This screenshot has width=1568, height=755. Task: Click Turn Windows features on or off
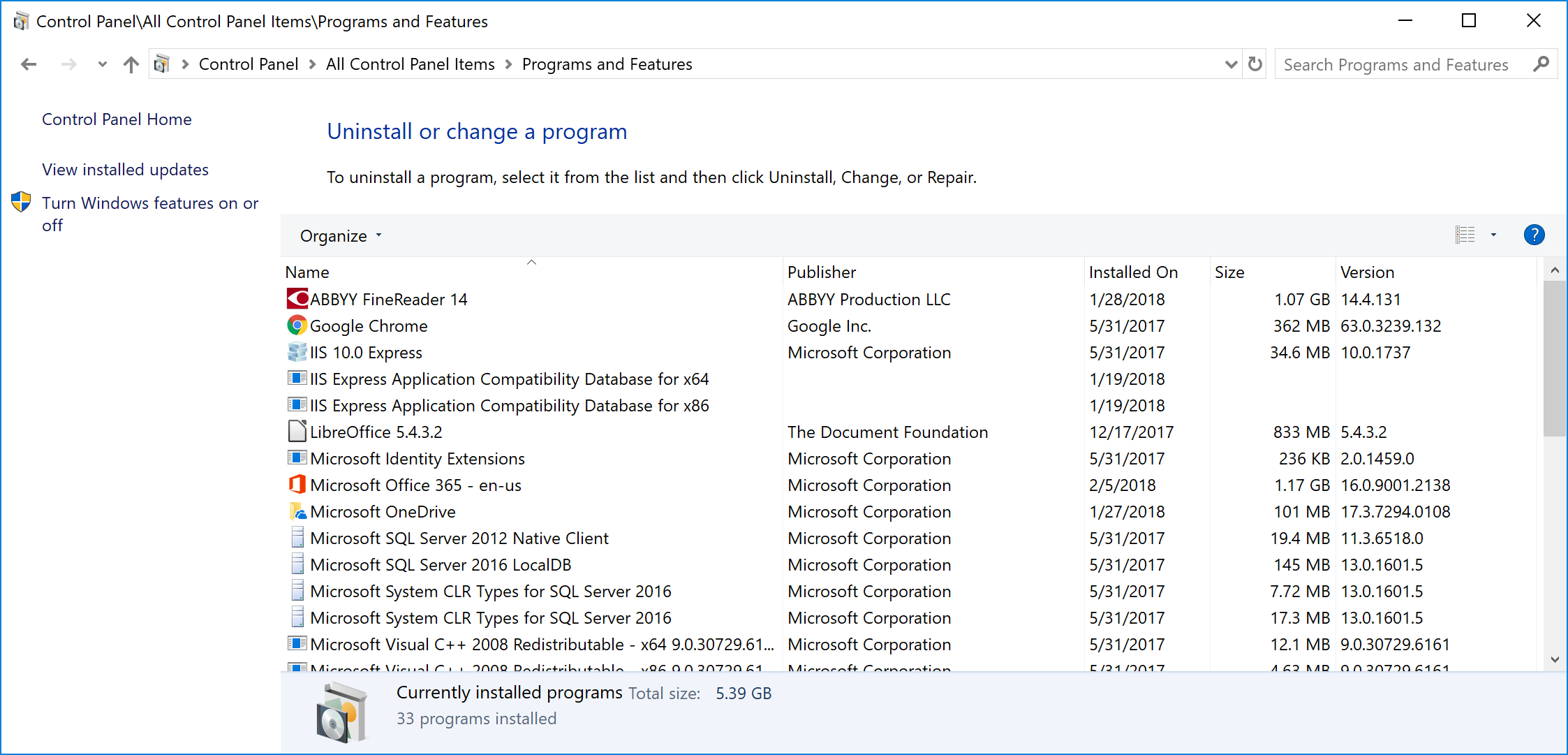click(x=150, y=214)
